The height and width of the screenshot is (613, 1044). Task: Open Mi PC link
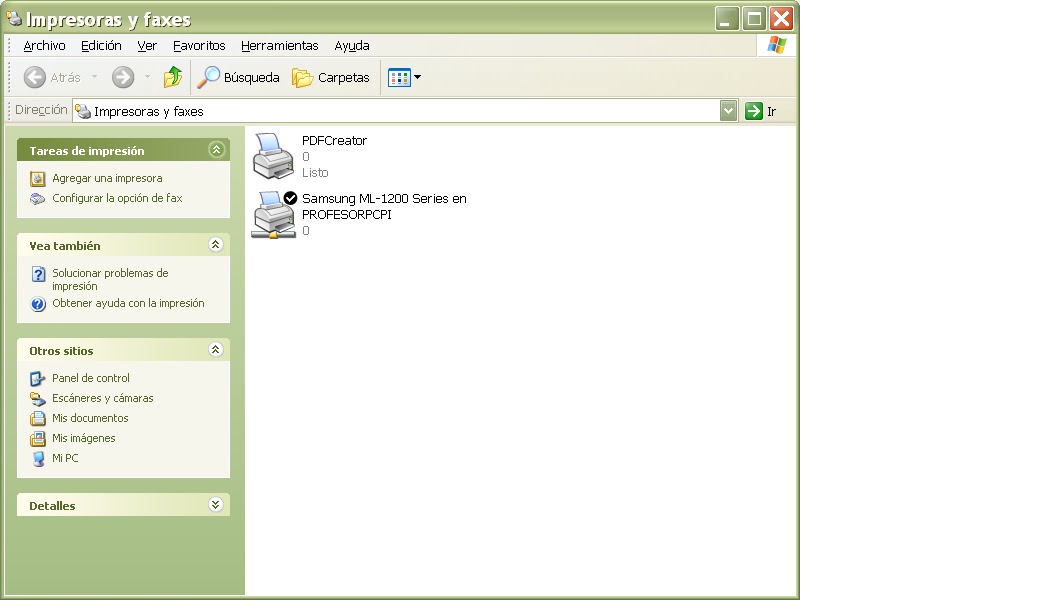click(65, 458)
